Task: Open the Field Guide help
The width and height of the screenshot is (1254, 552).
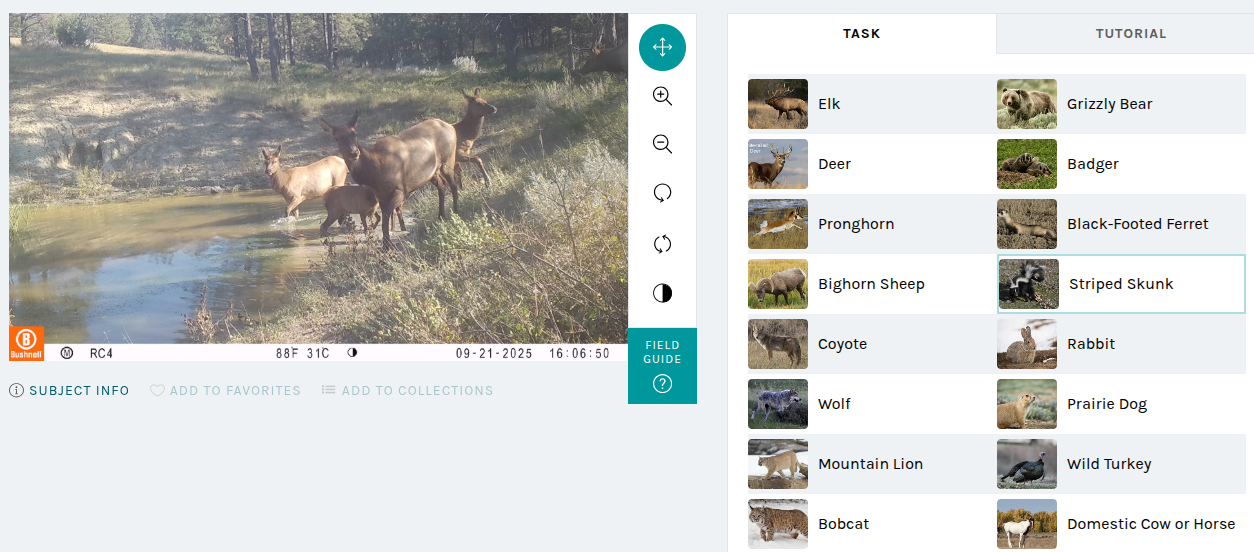Action: [662, 366]
